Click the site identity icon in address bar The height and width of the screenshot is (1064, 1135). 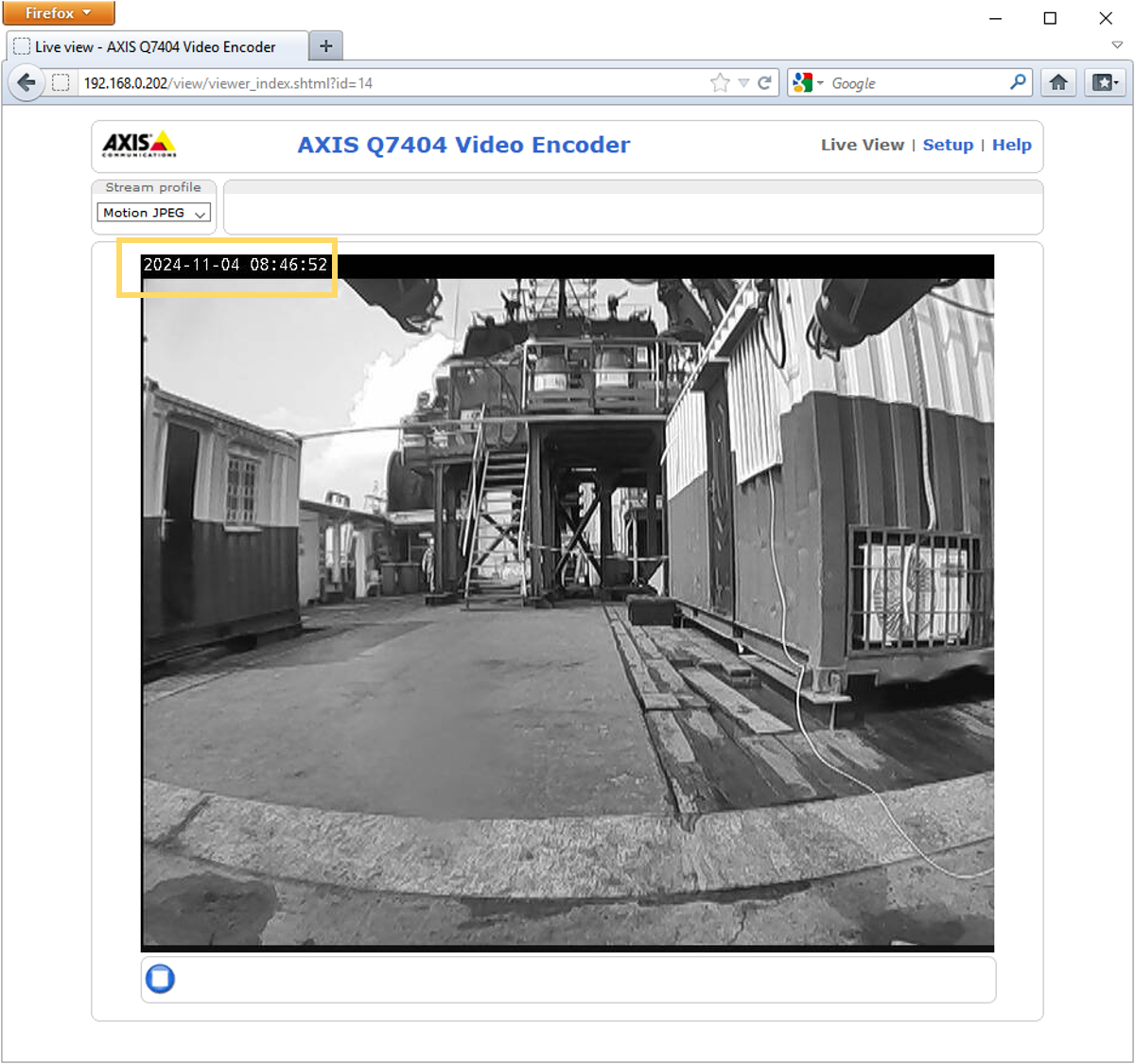[x=61, y=83]
